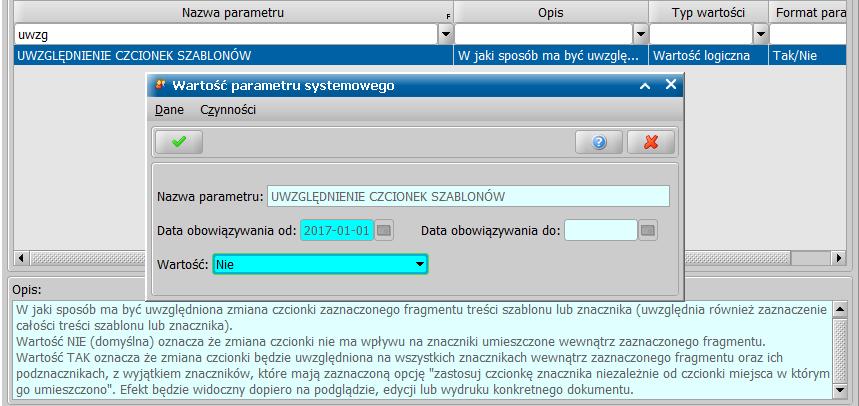Open help with the blue question mark button
859x406 pixels.
tap(599, 142)
